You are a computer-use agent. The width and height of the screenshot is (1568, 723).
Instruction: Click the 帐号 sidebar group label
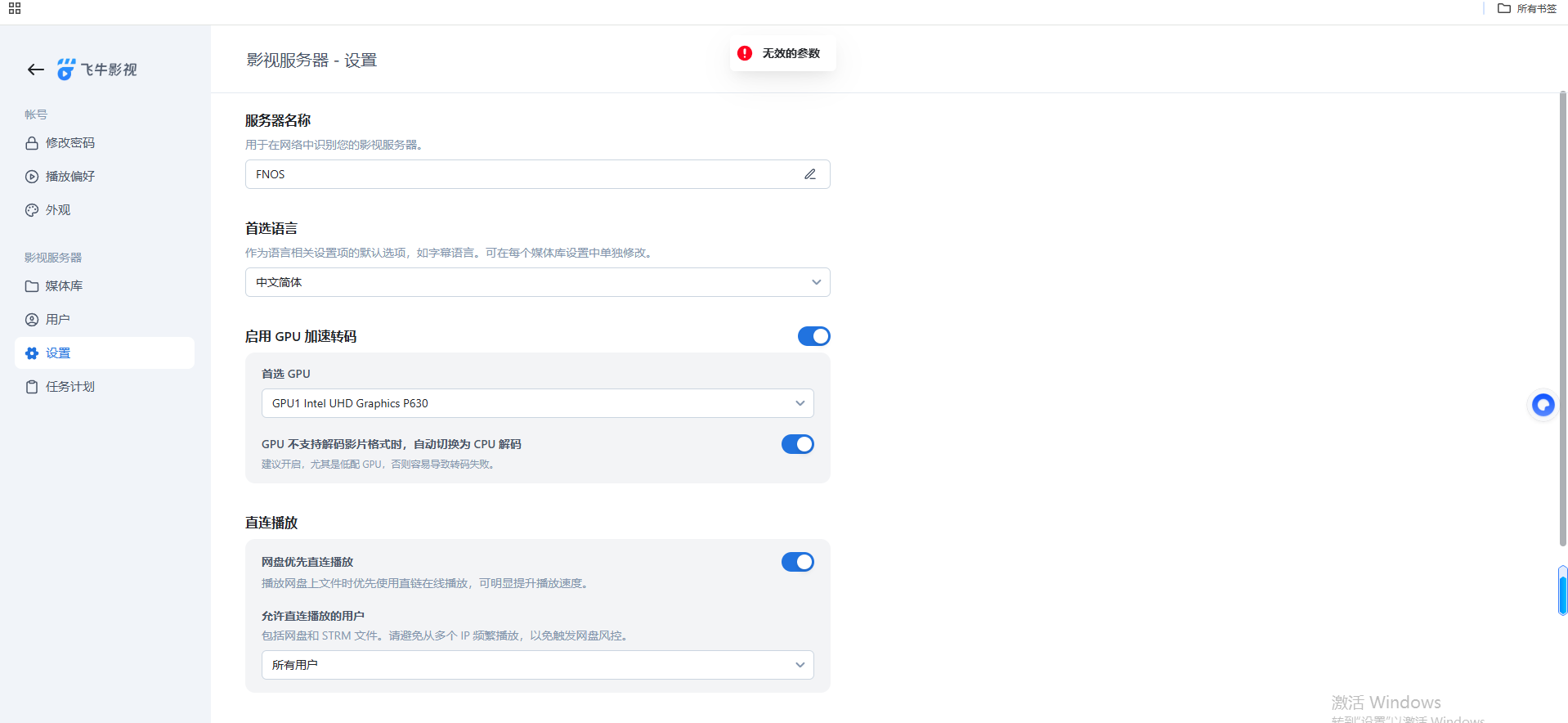pyautogui.click(x=36, y=115)
